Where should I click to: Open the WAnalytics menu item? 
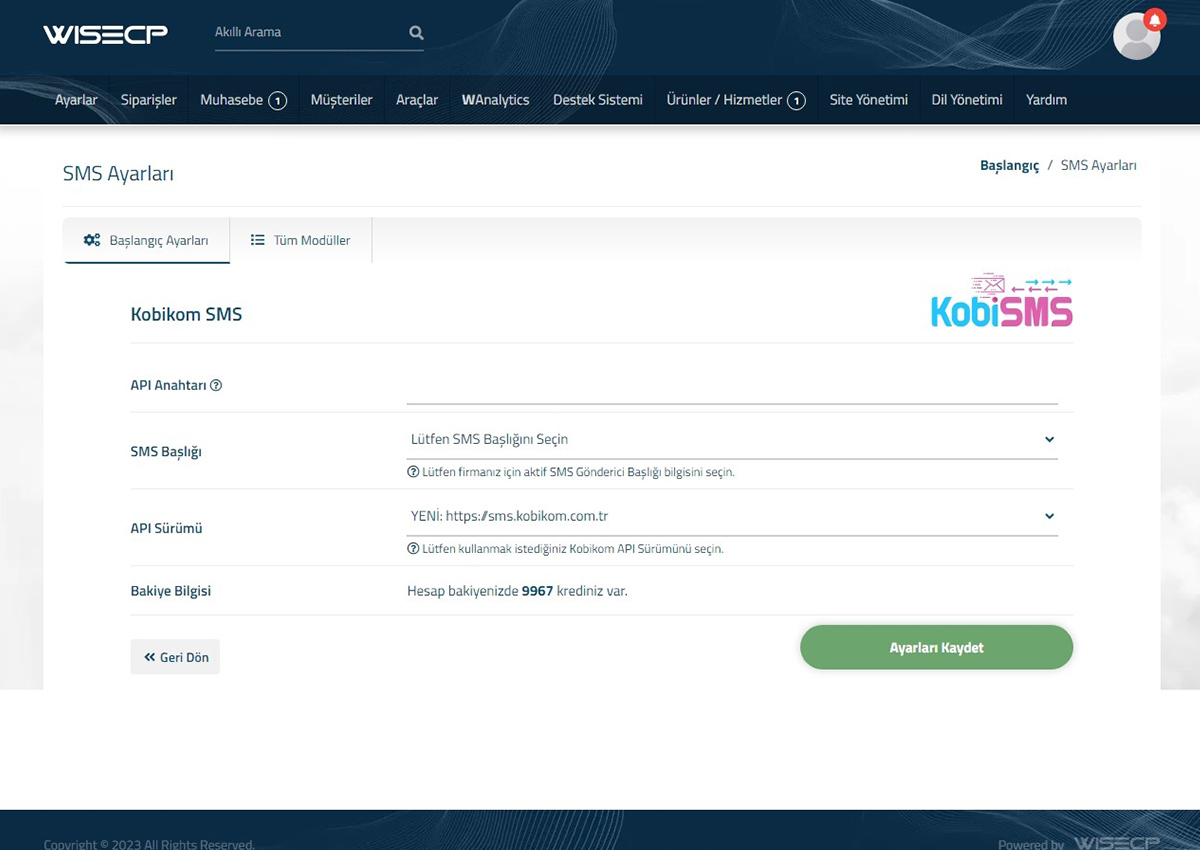point(495,100)
